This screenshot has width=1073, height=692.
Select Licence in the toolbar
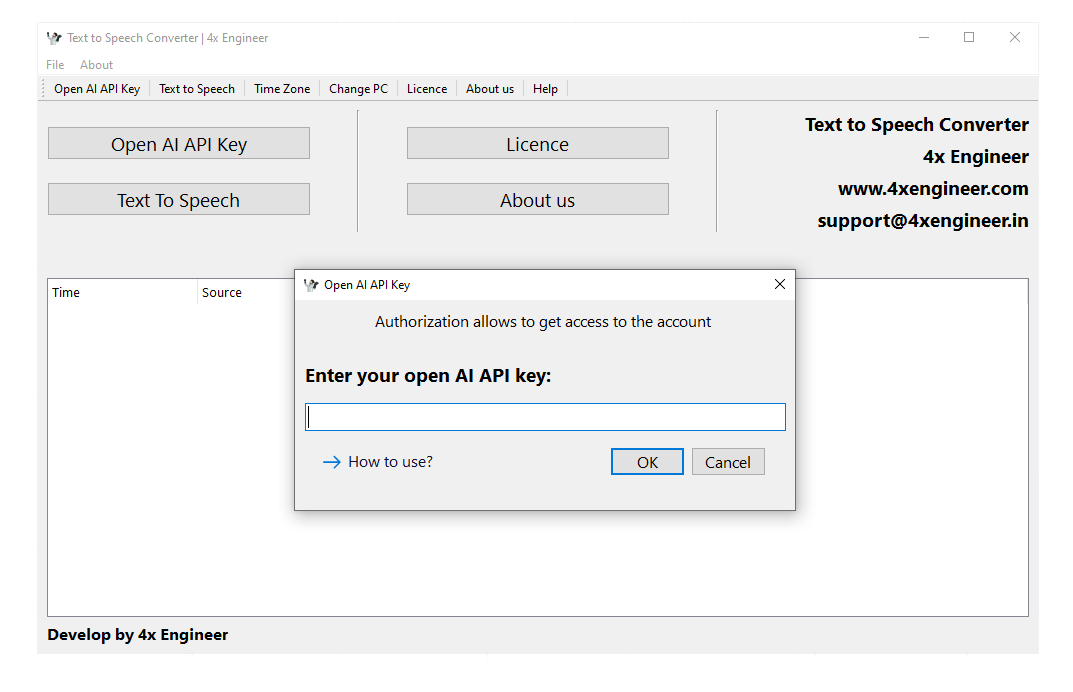[427, 89]
